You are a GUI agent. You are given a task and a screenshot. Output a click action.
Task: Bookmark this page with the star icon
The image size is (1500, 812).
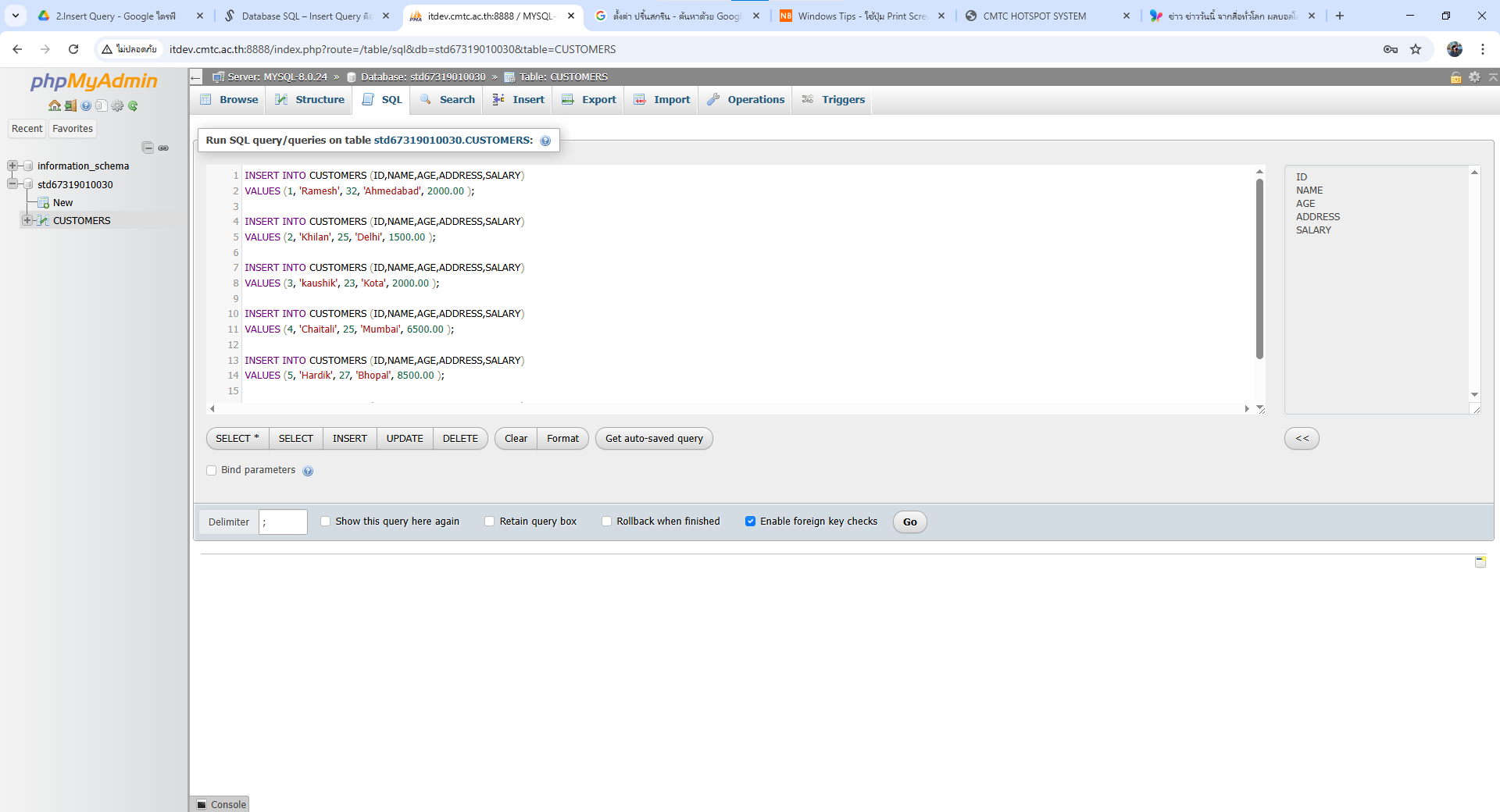1416,49
